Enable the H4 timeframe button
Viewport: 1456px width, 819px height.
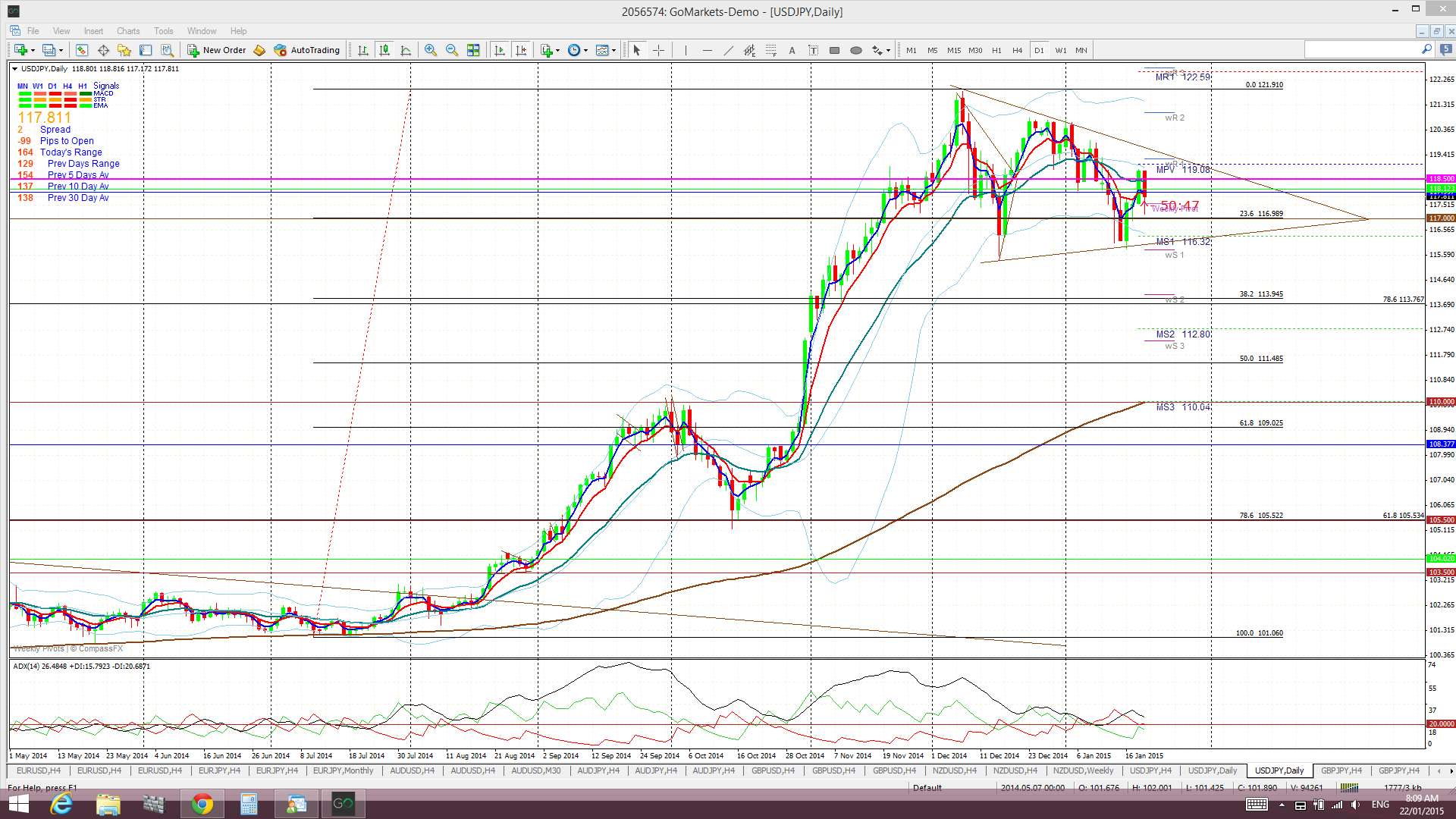(x=1017, y=50)
